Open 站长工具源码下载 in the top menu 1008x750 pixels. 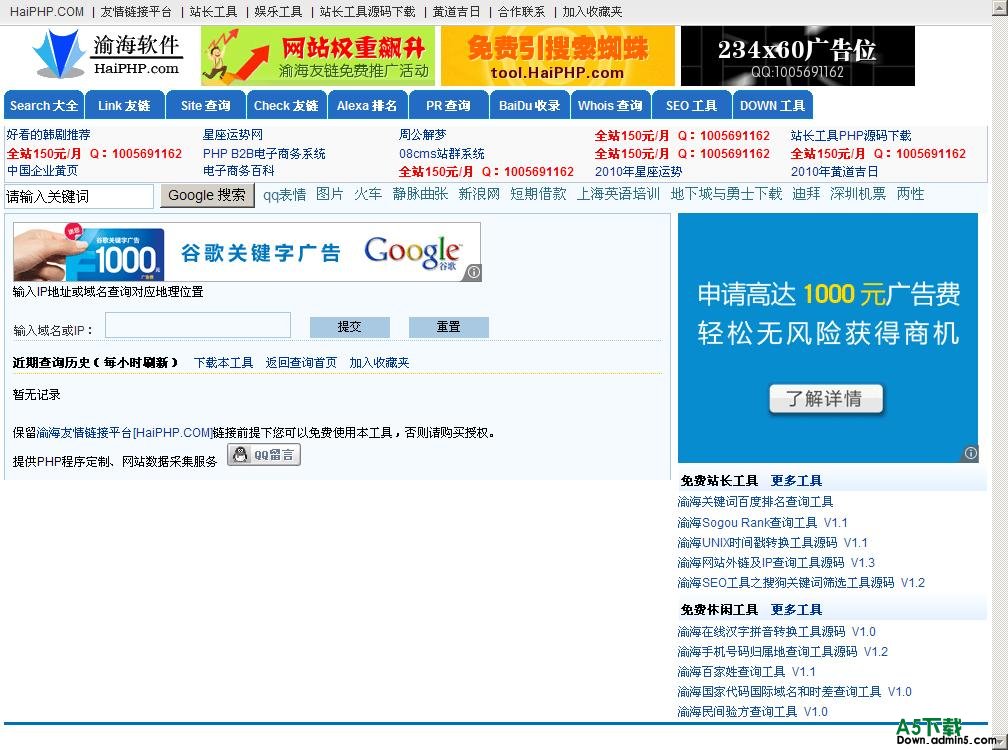coord(368,12)
